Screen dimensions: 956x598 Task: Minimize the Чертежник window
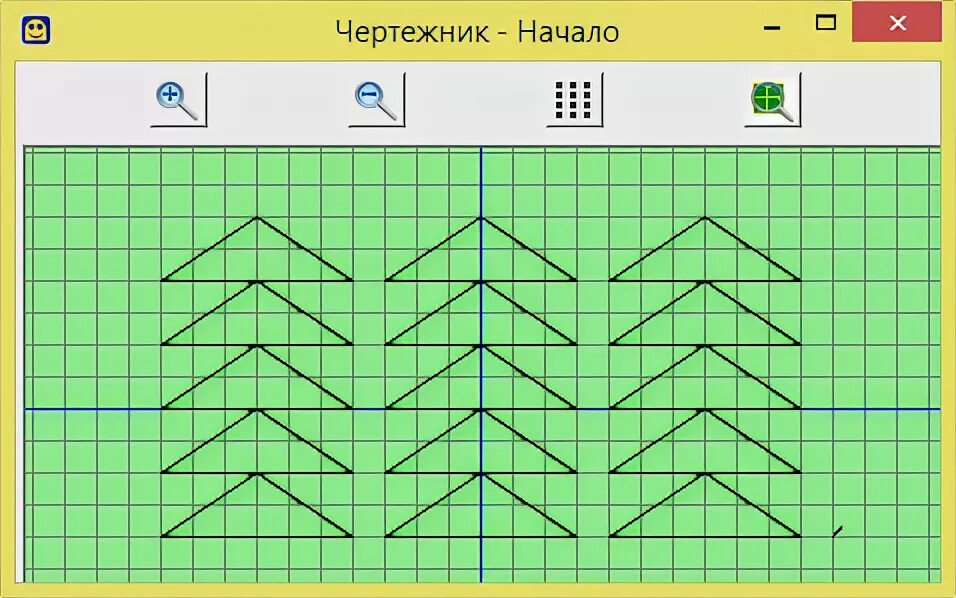pos(772,27)
